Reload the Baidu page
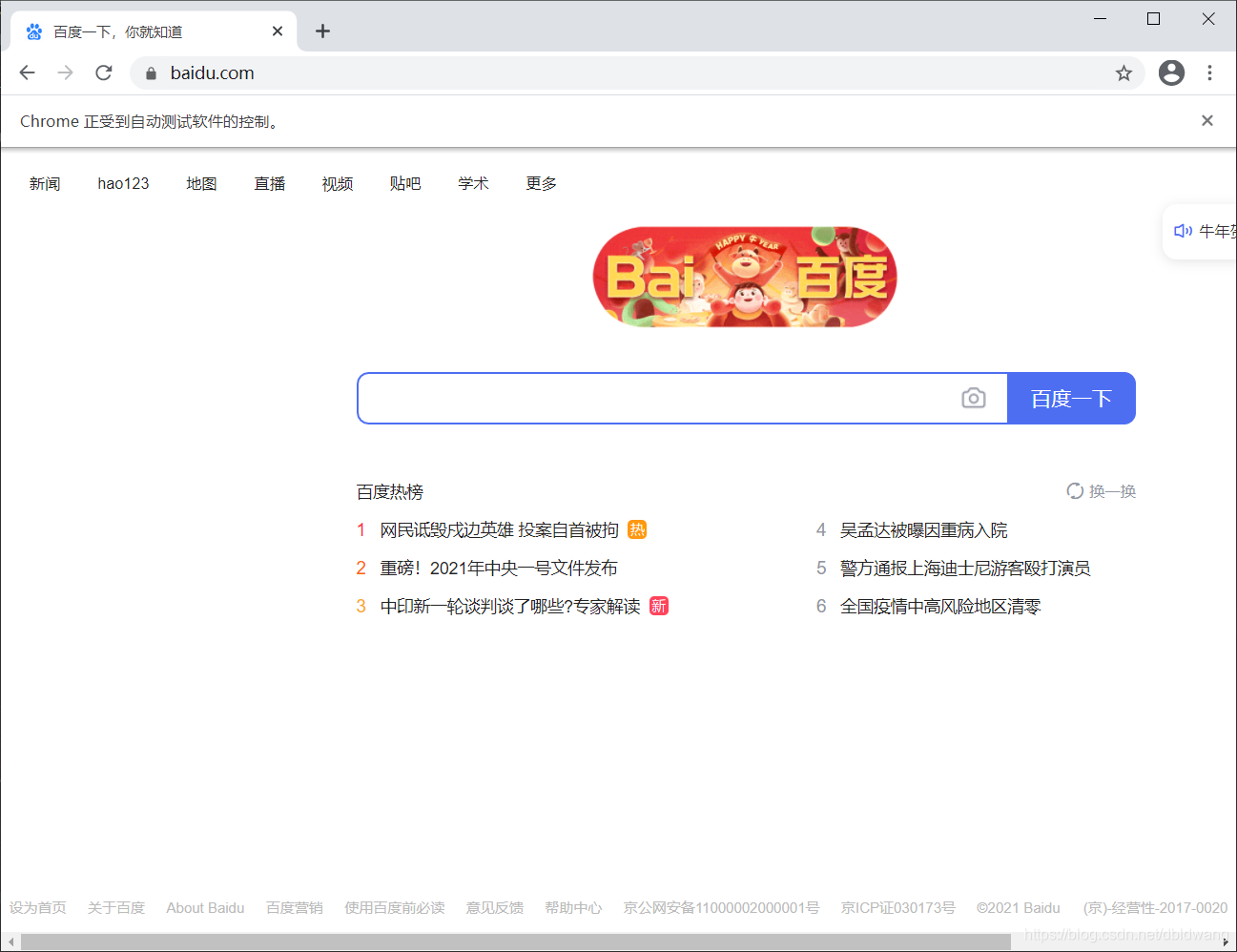The image size is (1237, 952). pos(104,72)
